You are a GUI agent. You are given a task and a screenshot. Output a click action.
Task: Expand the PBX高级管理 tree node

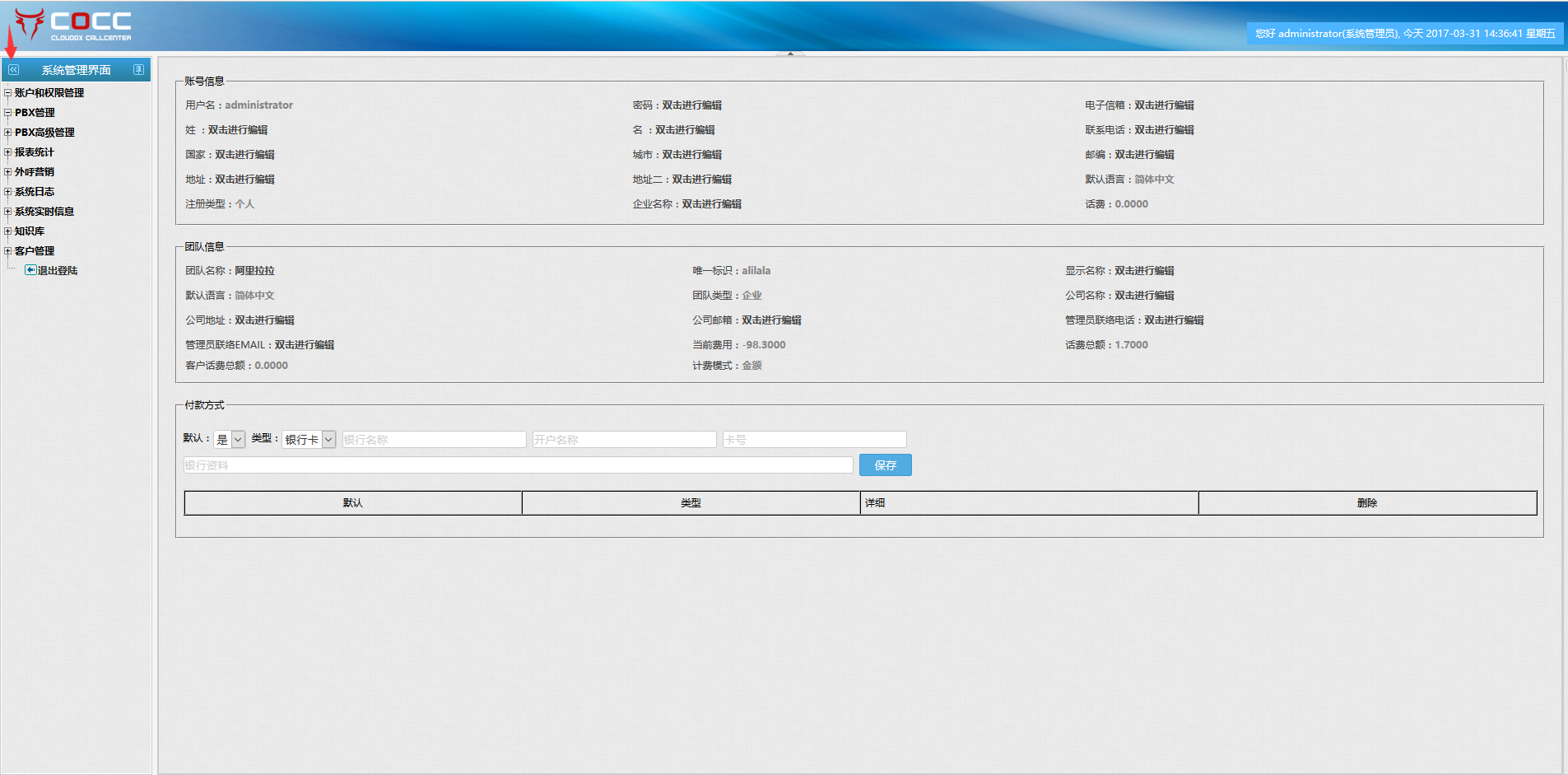[8, 133]
